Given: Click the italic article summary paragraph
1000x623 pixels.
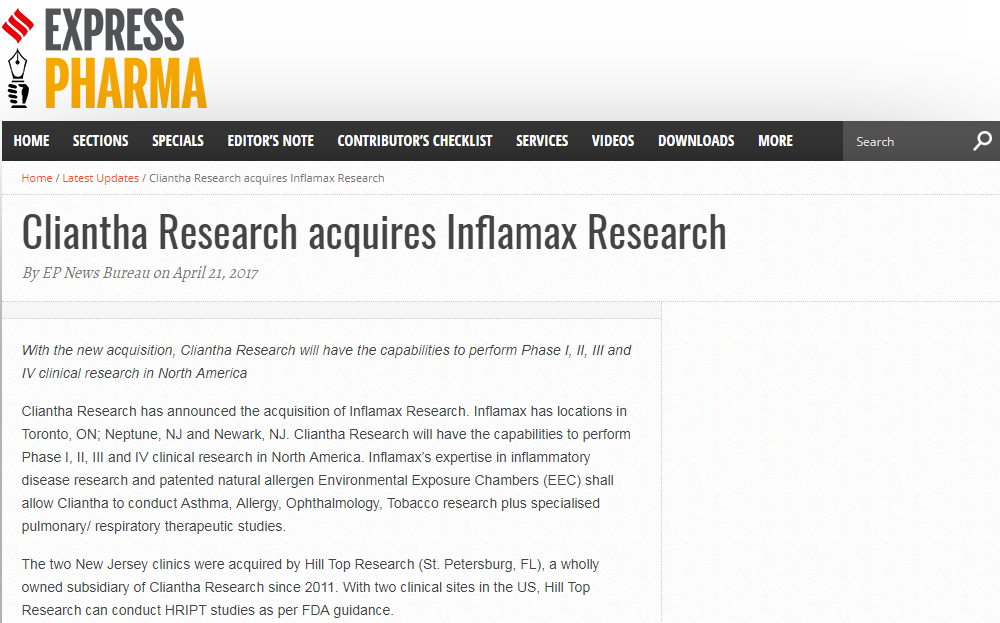Looking at the screenshot, I should click(326, 361).
